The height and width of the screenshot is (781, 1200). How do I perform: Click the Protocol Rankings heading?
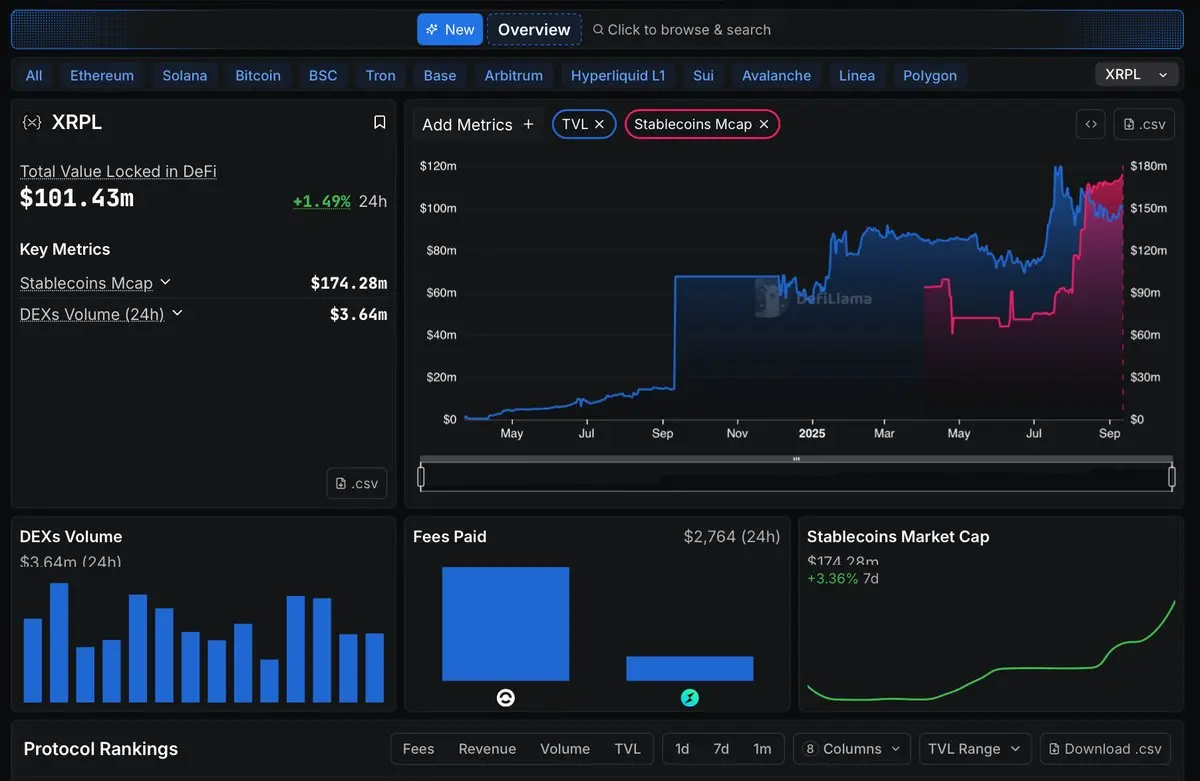click(101, 749)
